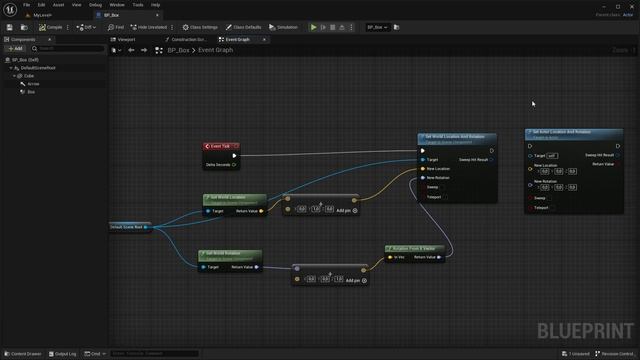Compile the BP_Box blueprint
Viewport: 640px width, 360px height.
tap(51, 27)
